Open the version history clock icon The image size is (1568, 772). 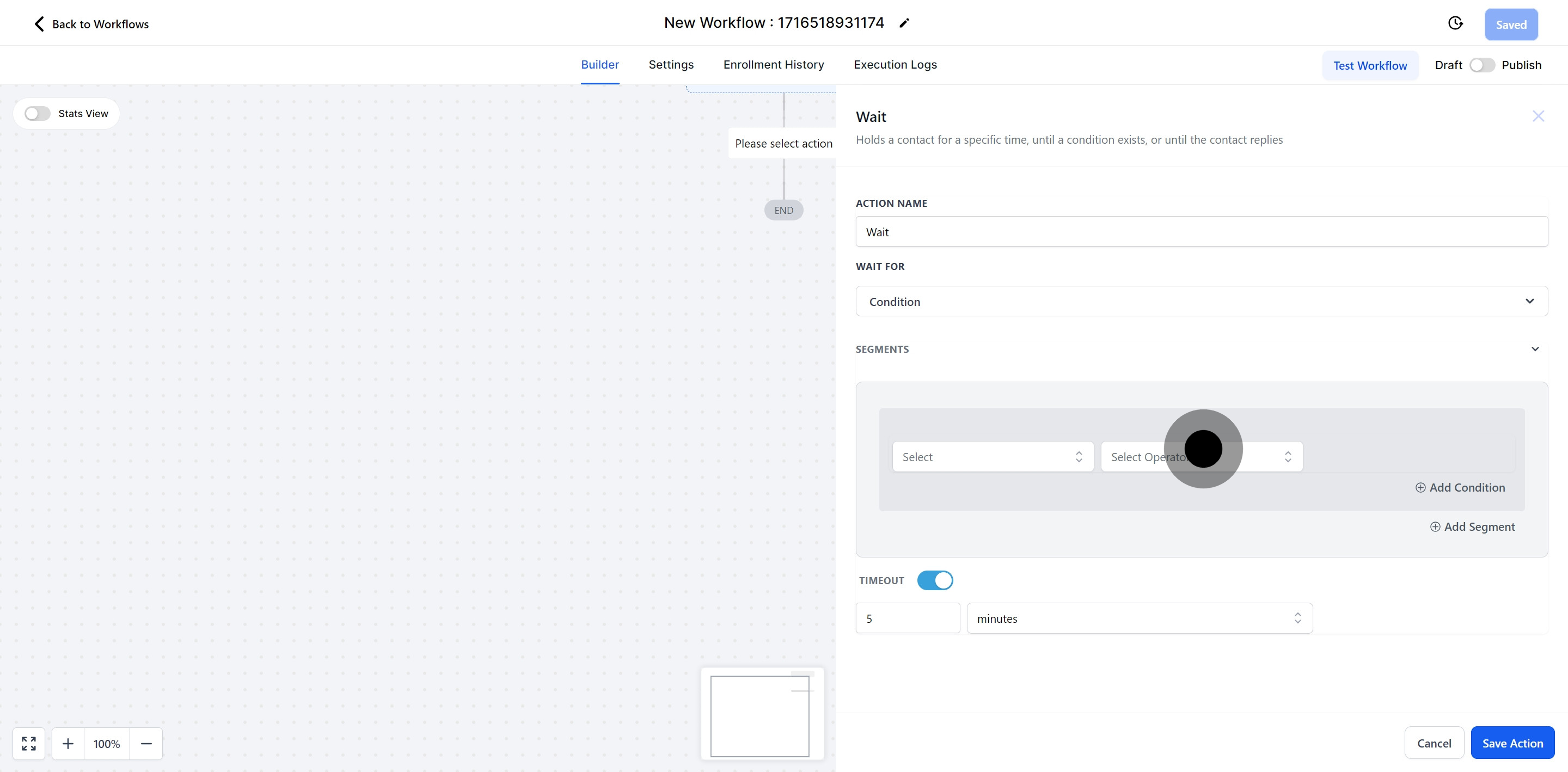(x=1455, y=23)
